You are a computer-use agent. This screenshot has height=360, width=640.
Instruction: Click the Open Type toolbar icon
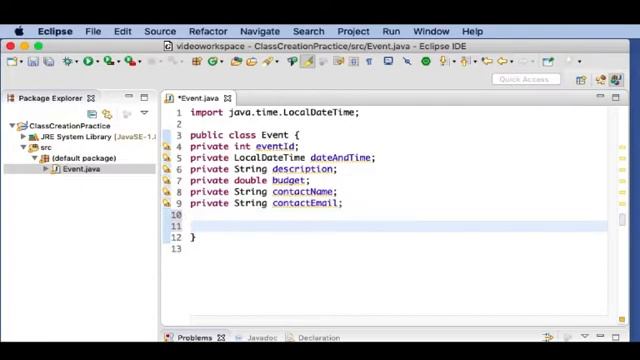click(236, 62)
